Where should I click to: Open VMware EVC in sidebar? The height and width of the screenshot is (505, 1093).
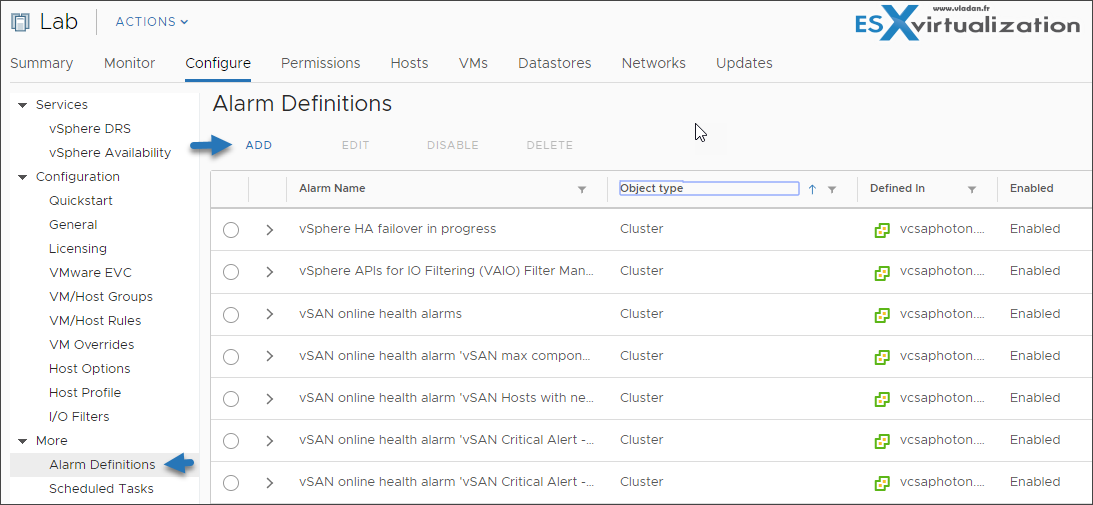point(90,273)
